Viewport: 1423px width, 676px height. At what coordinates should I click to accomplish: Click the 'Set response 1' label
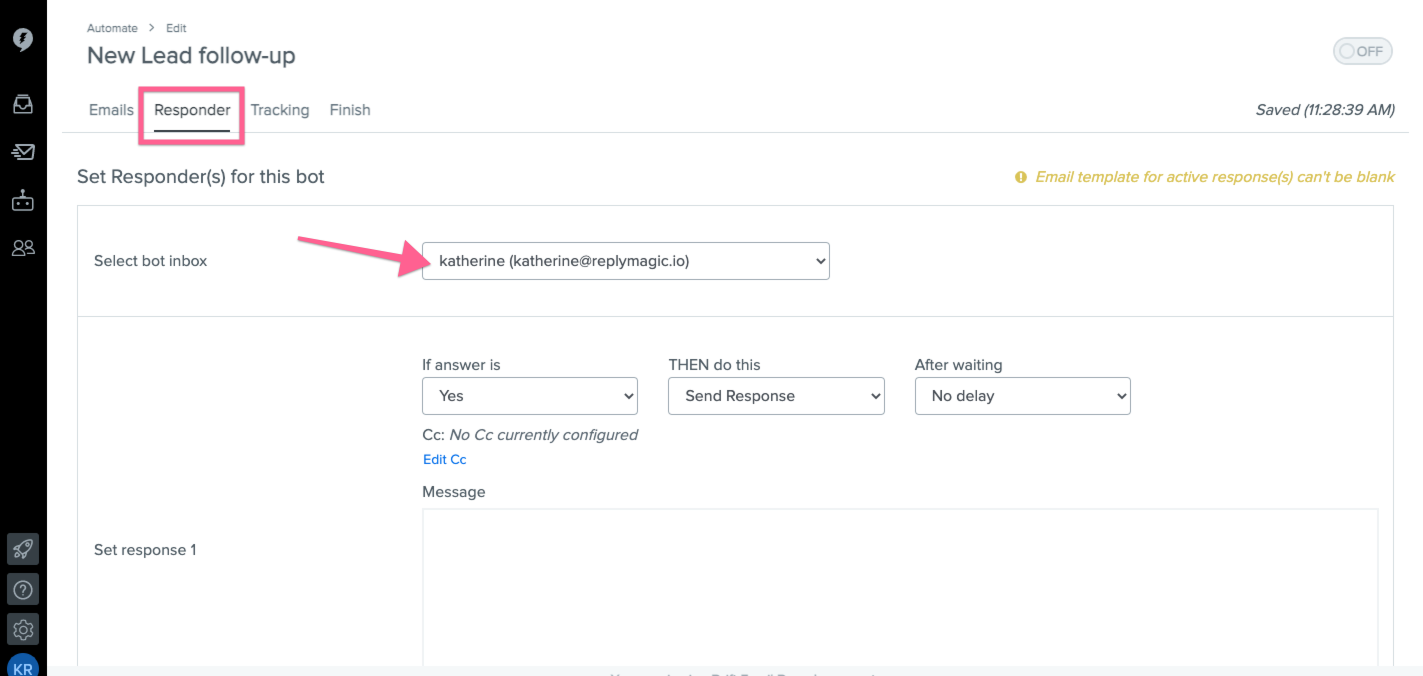pyautogui.click(x=145, y=550)
